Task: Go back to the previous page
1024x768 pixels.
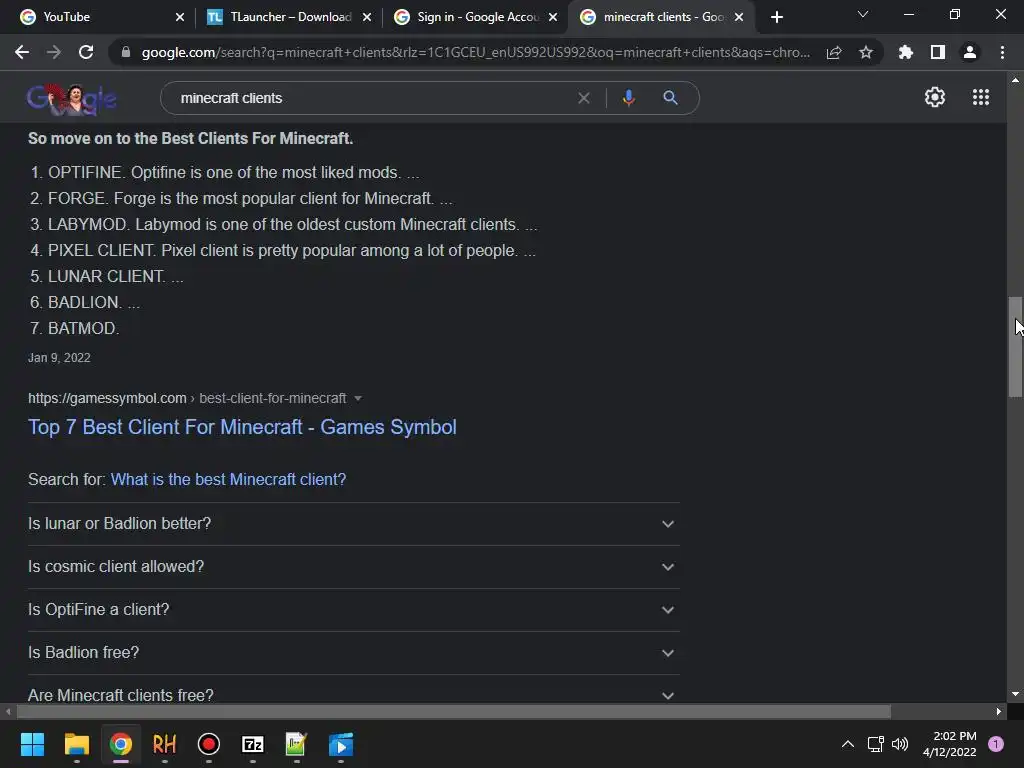Action: (22, 52)
